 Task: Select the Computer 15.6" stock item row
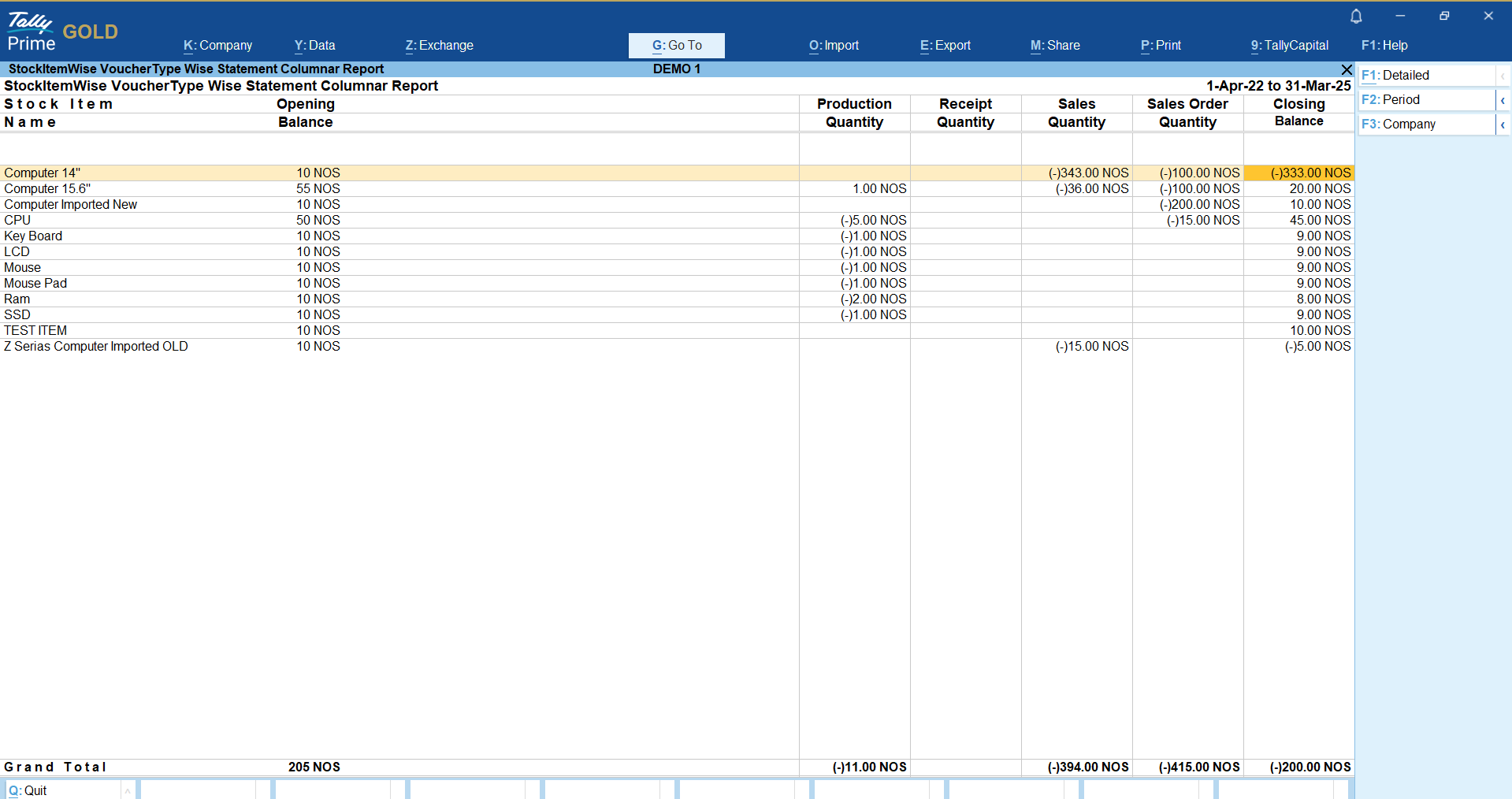[x=47, y=189]
